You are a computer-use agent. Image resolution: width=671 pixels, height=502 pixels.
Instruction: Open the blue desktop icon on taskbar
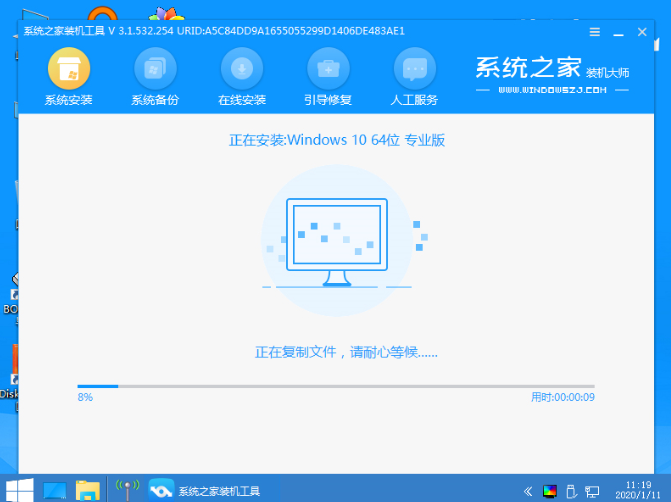click(54, 489)
